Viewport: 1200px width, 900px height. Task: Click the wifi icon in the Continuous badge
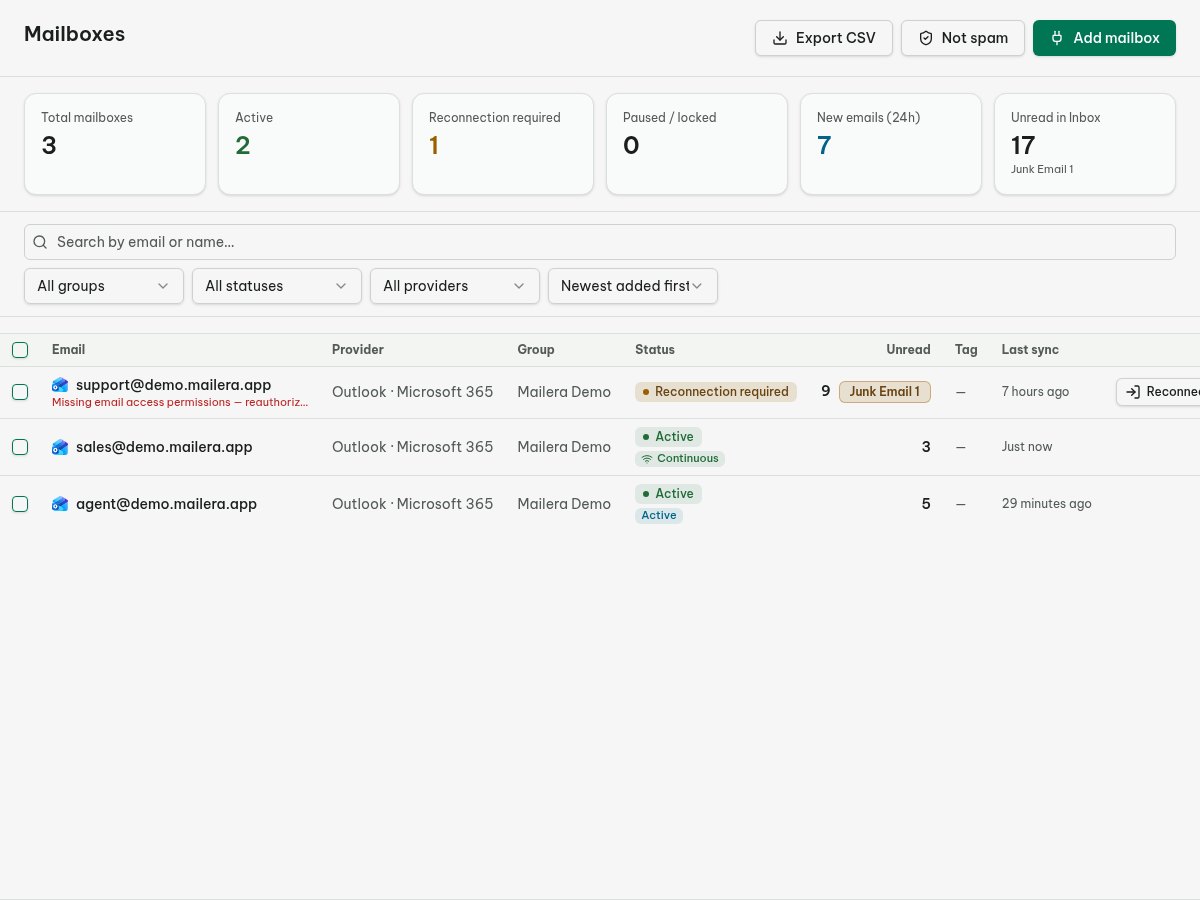pyautogui.click(x=647, y=459)
